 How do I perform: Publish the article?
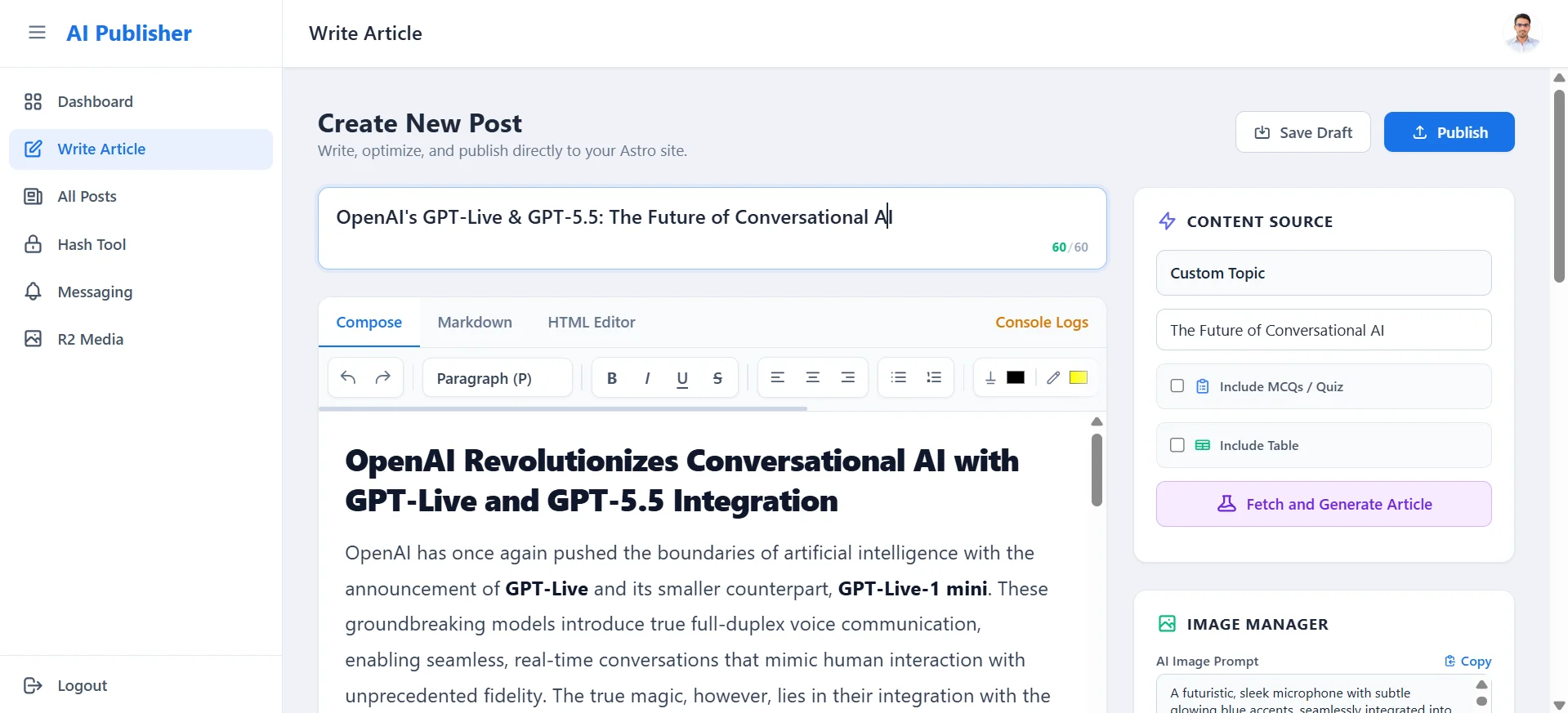tap(1449, 132)
